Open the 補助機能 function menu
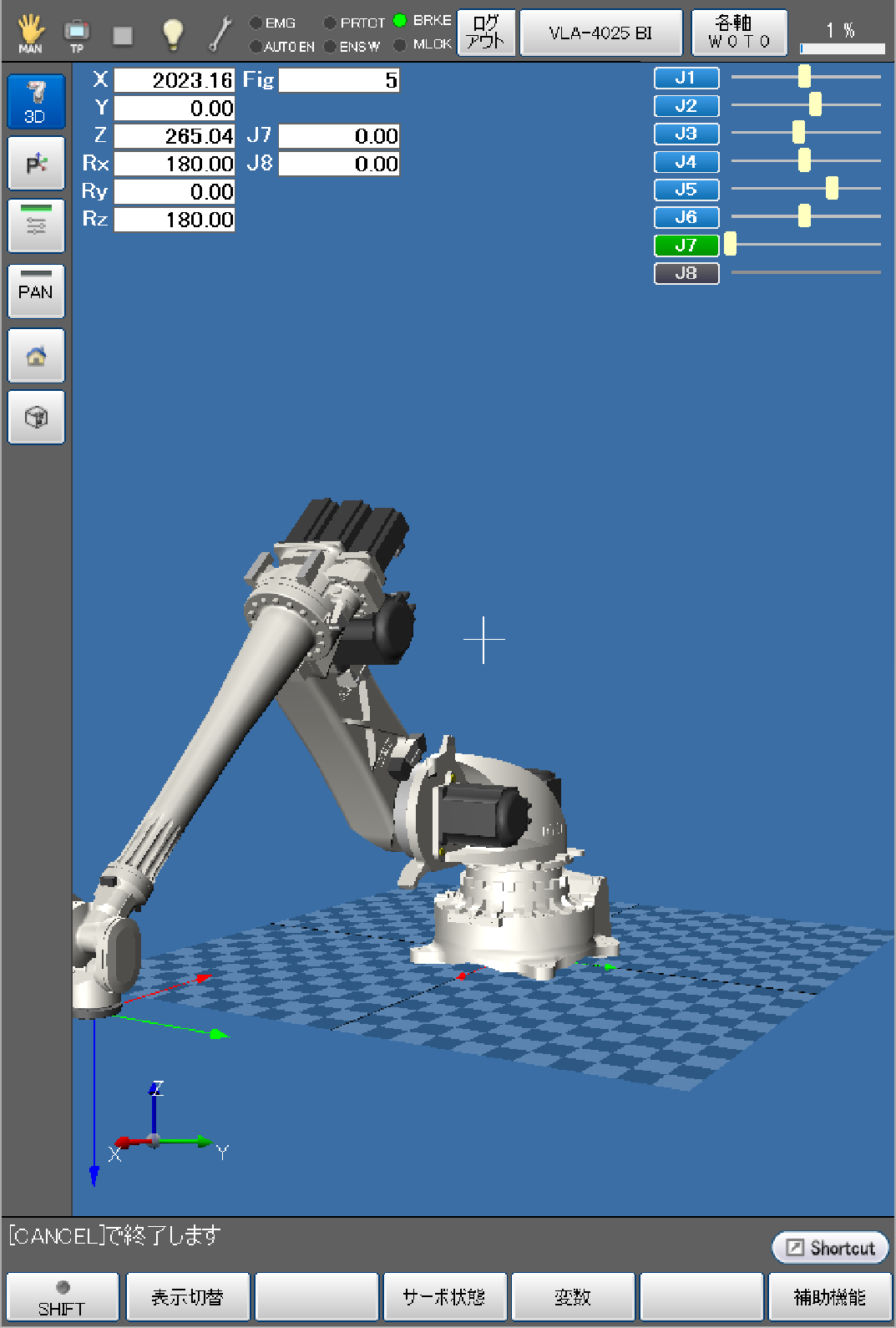896x1328 pixels. (x=829, y=1297)
